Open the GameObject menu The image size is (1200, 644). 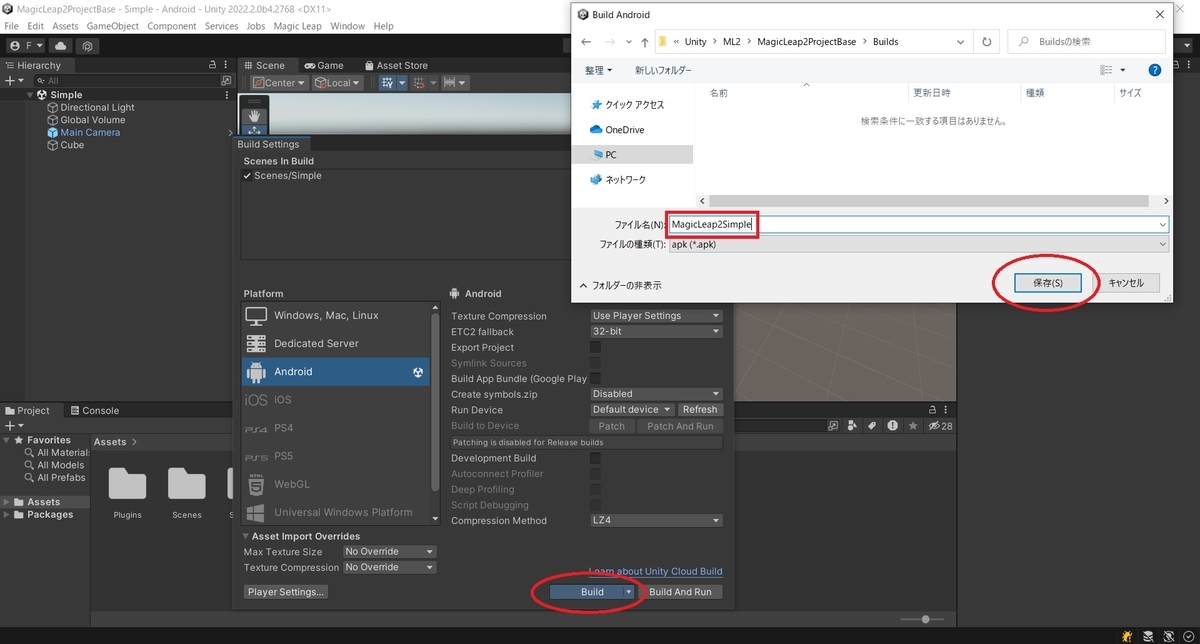pyautogui.click(x=113, y=26)
